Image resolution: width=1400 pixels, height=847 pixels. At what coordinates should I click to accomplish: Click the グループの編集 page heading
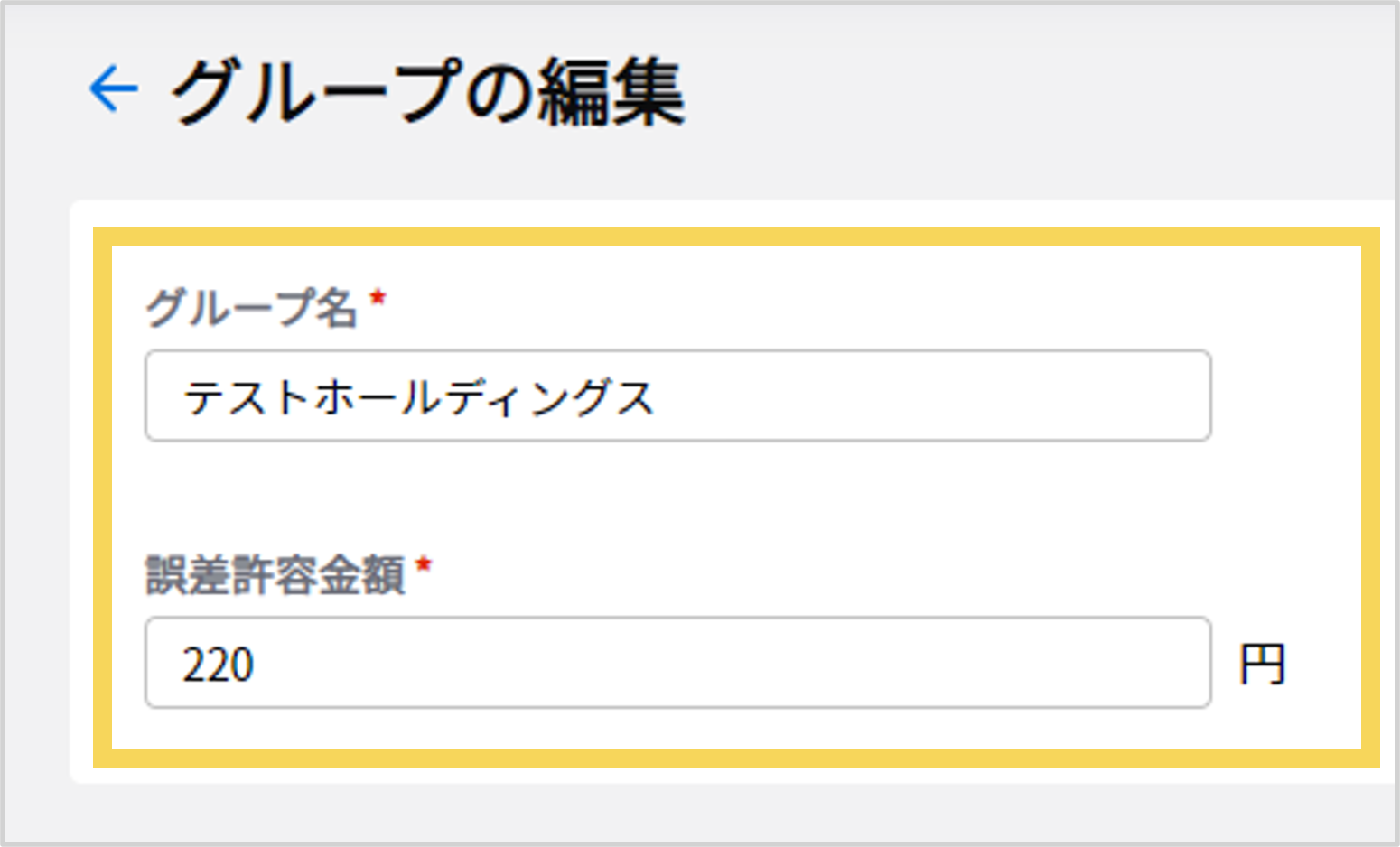(427, 91)
